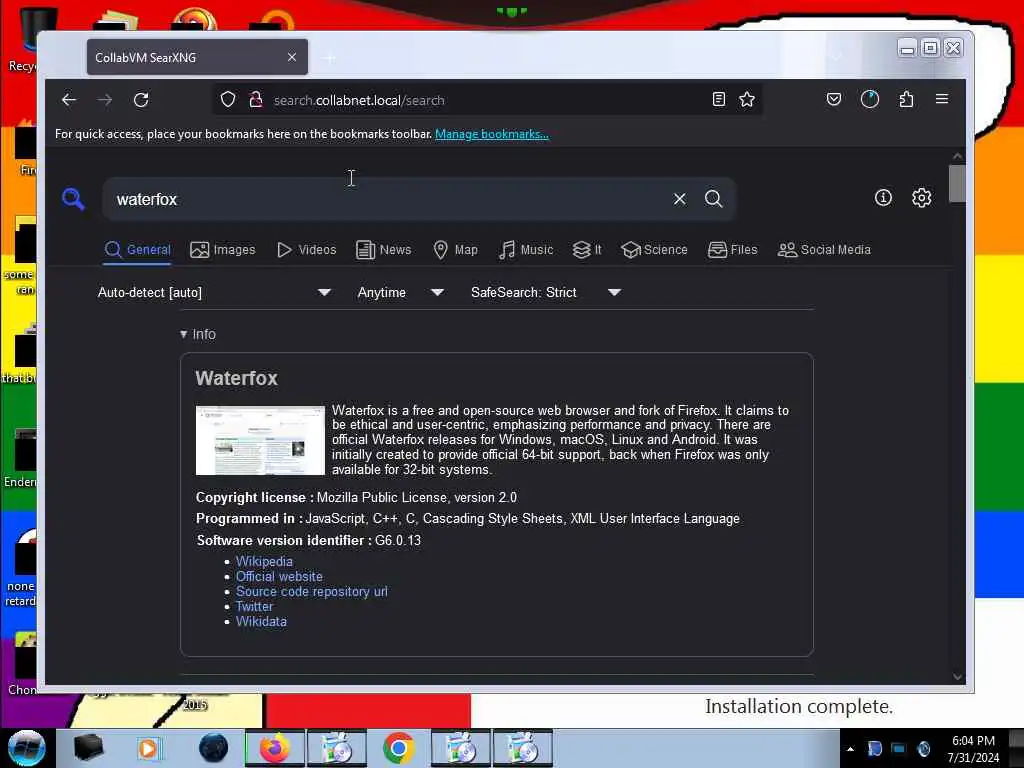Open the Auto-detect language dropdown
The height and width of the screenshot is (768, 1024).
214,293
